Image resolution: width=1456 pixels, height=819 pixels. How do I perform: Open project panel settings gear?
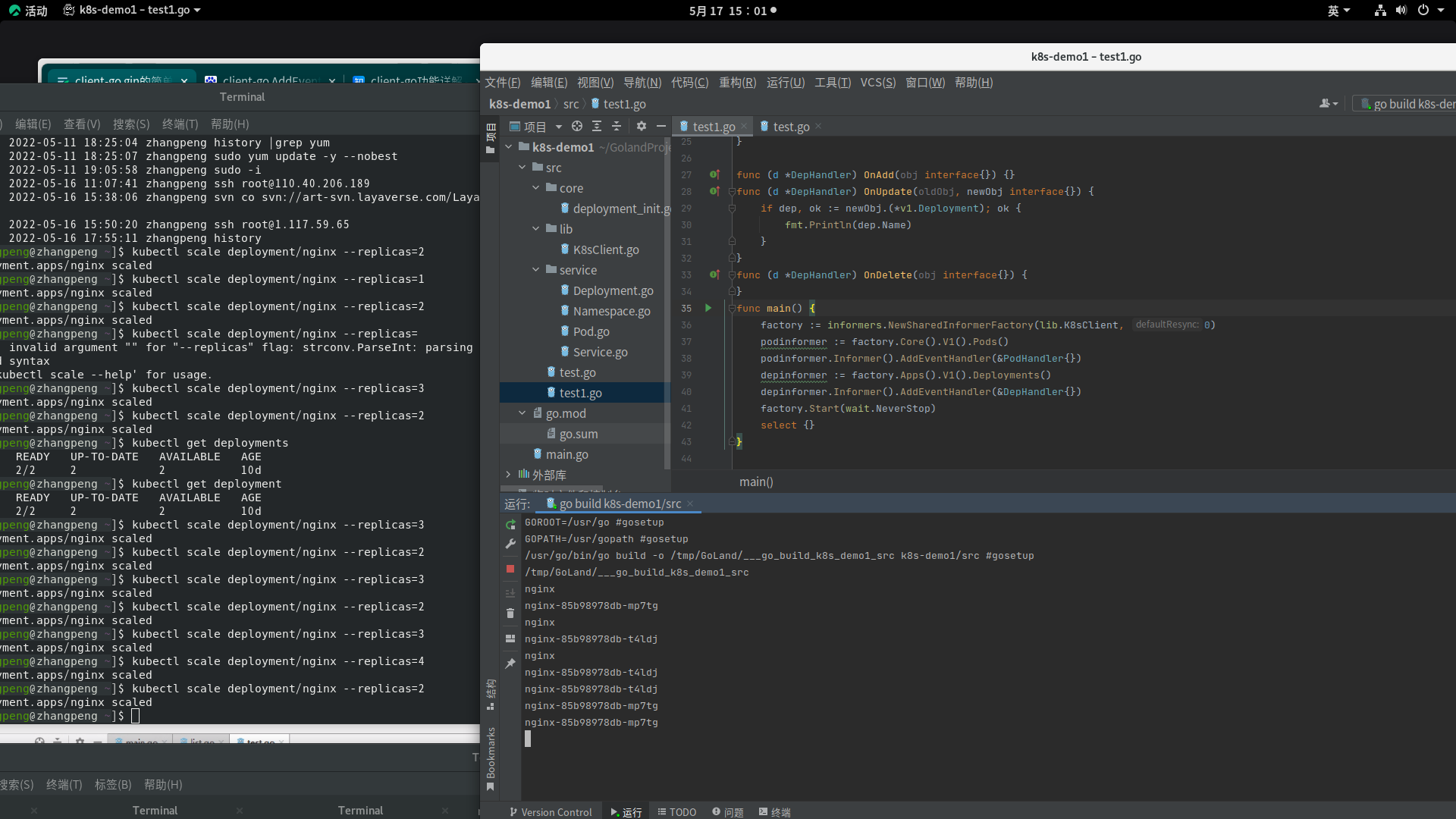(642, 127)
